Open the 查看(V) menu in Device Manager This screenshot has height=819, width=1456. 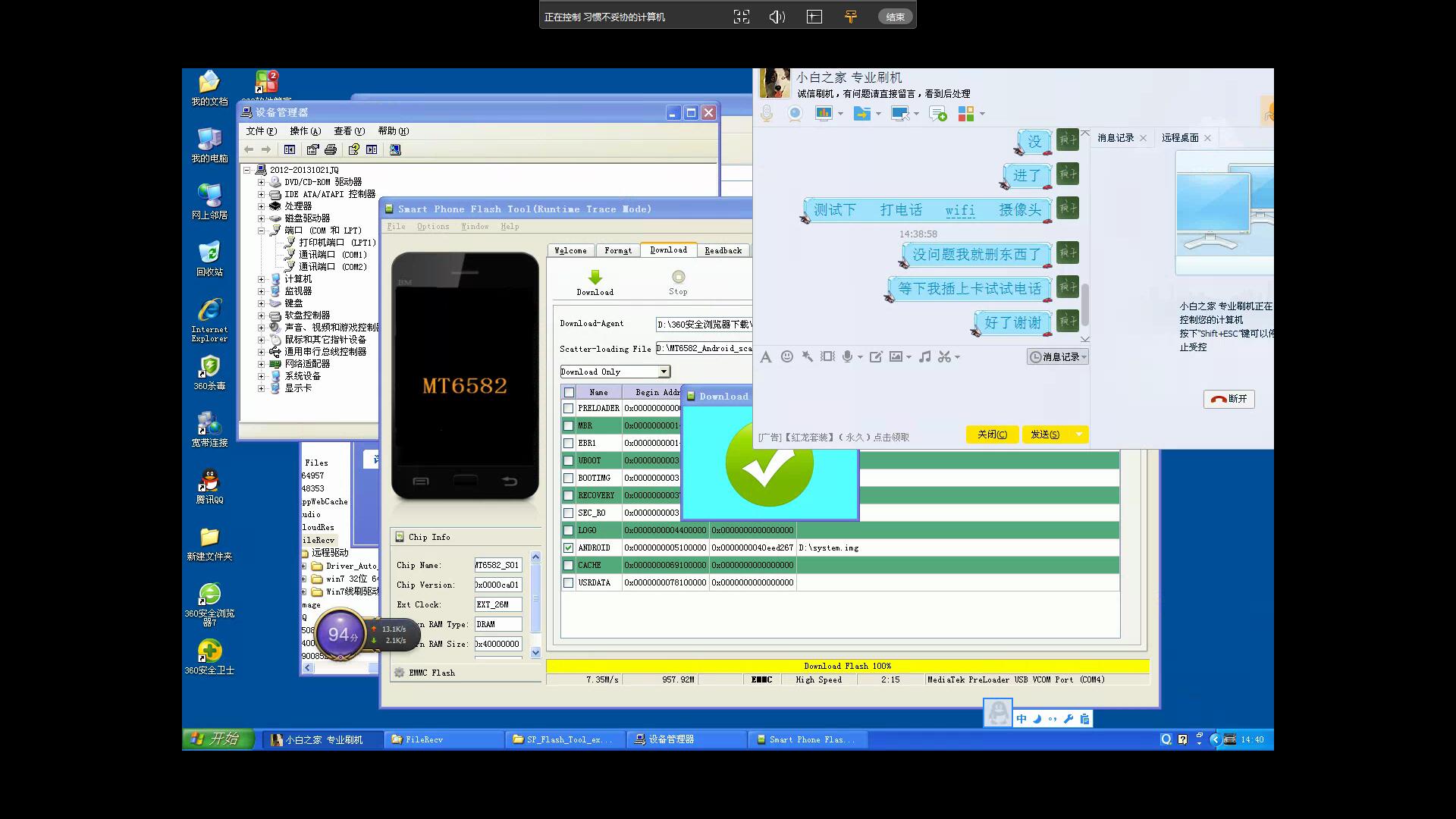coord(349,130)
